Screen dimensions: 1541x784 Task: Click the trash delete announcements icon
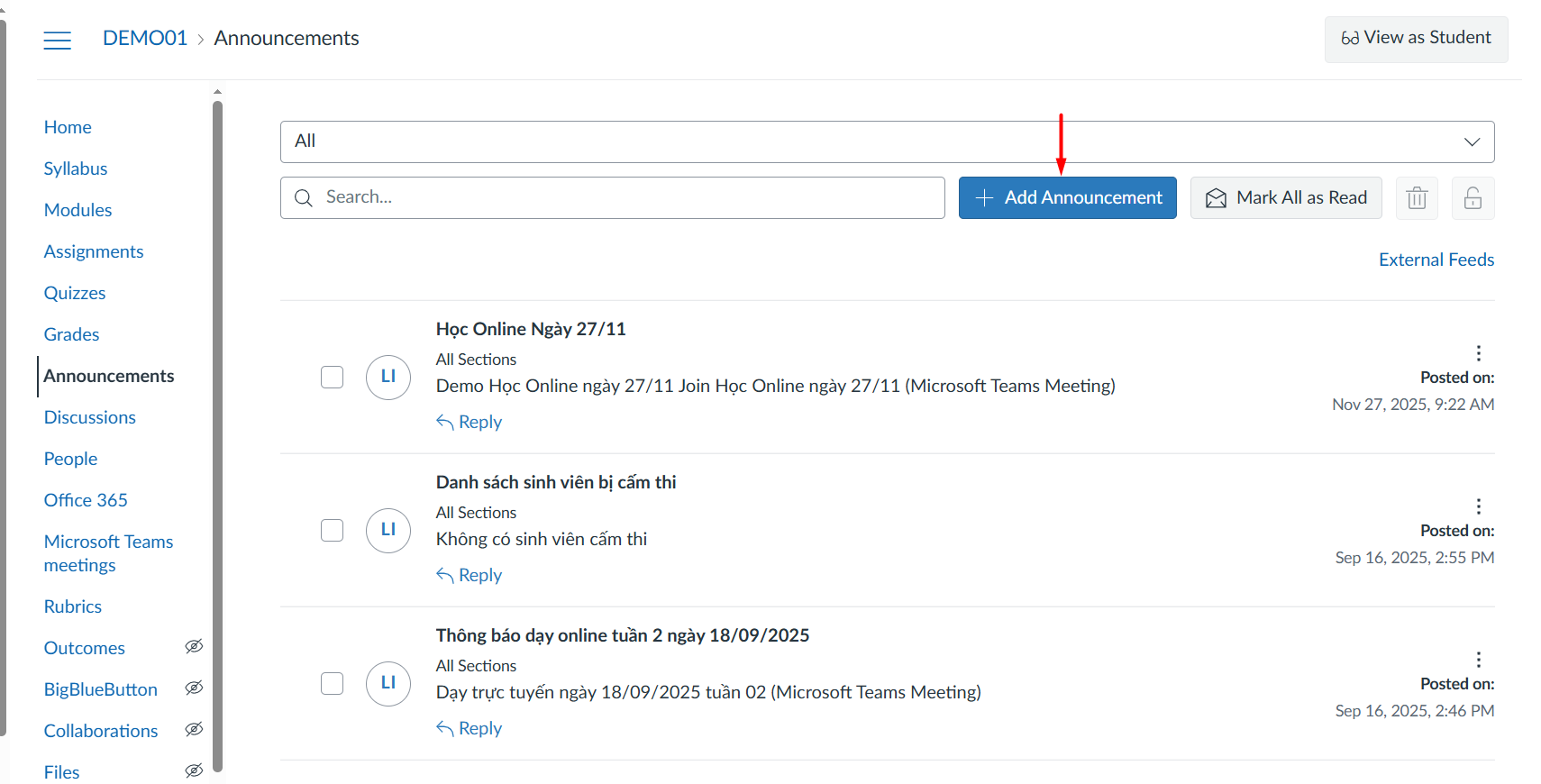pos(1417,198)
